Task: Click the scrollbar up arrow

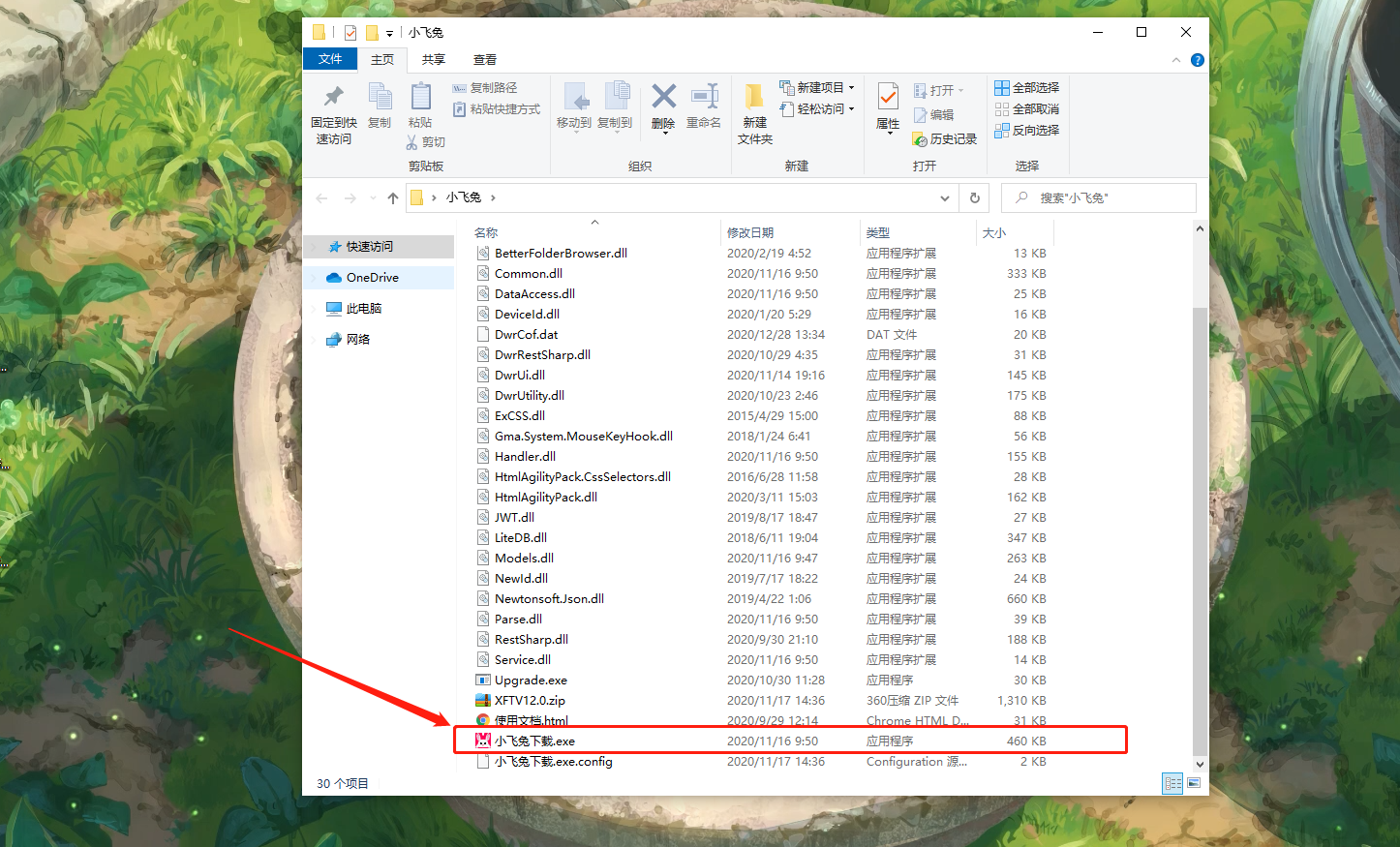Action: (x=1200, y=229)
